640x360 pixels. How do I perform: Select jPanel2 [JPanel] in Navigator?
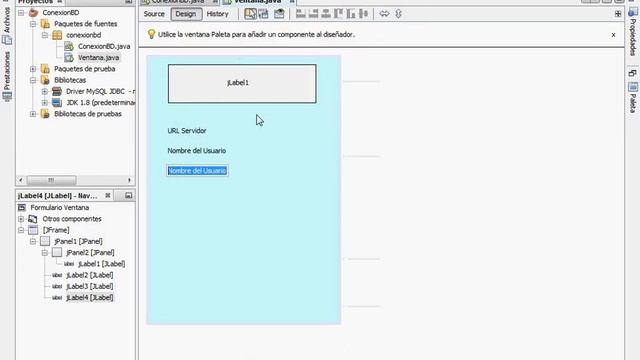(90, 253)
